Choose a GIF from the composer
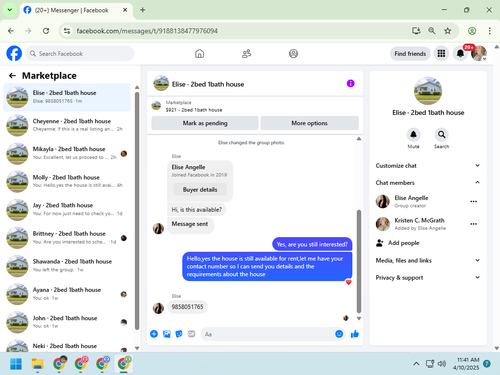 pos(191,334)
